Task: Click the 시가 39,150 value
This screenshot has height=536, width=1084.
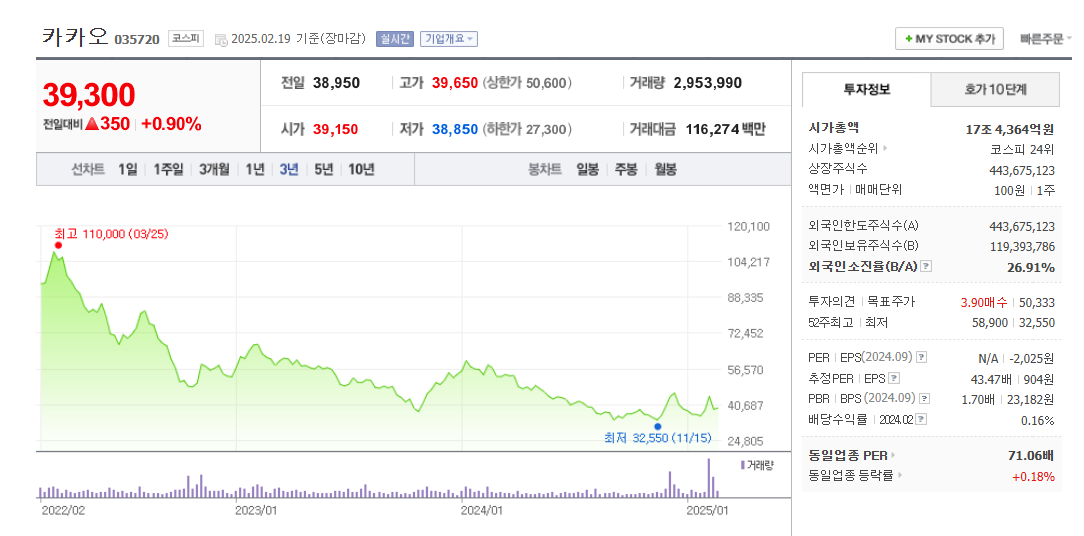Action: 335,129
